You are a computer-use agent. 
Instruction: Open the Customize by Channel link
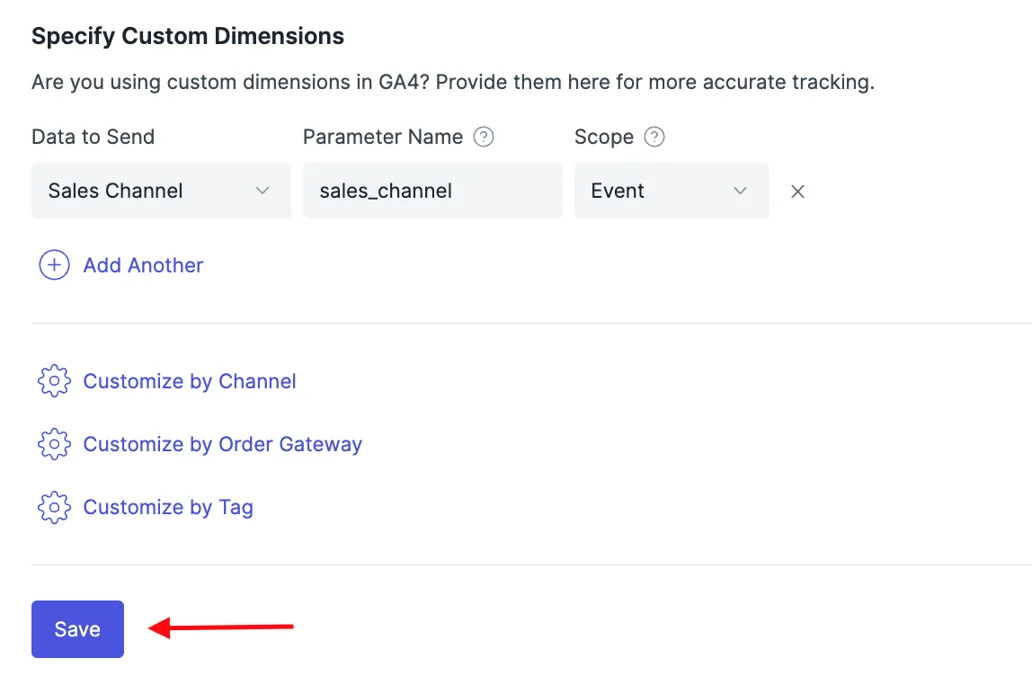(190, 381)
